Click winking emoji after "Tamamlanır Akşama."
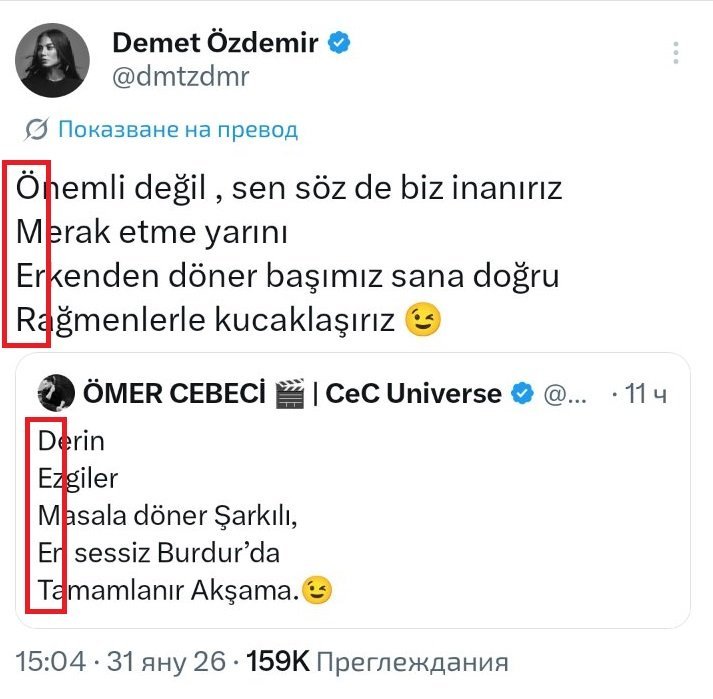This screenshot has height=699, width=713. (x=317, y=590)
